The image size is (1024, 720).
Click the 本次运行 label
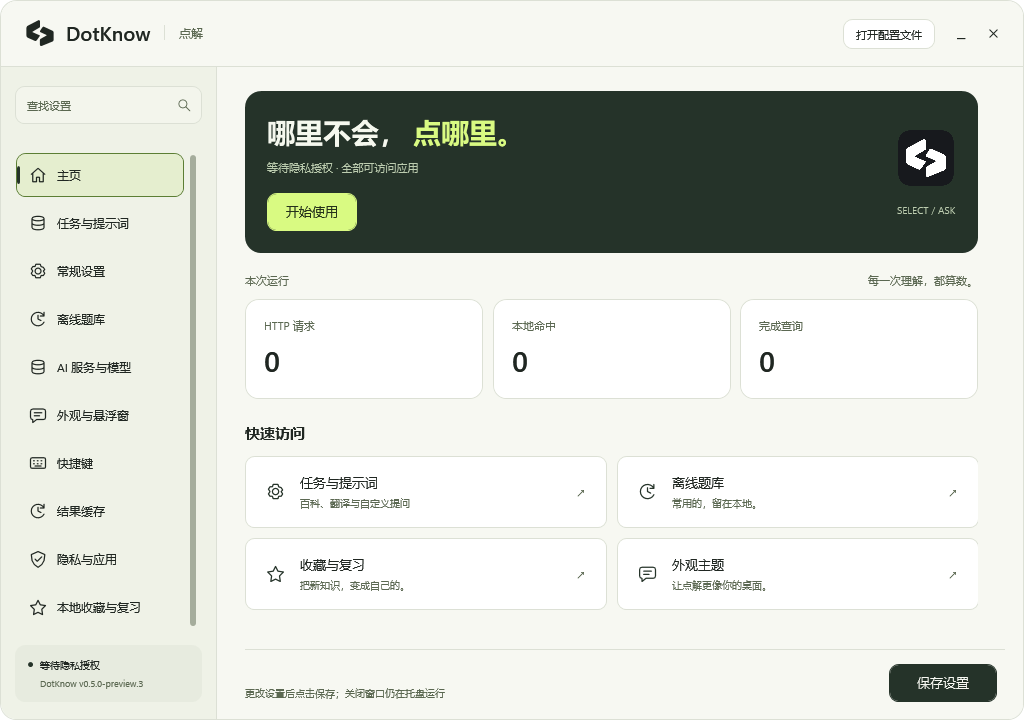coord(267,281)
